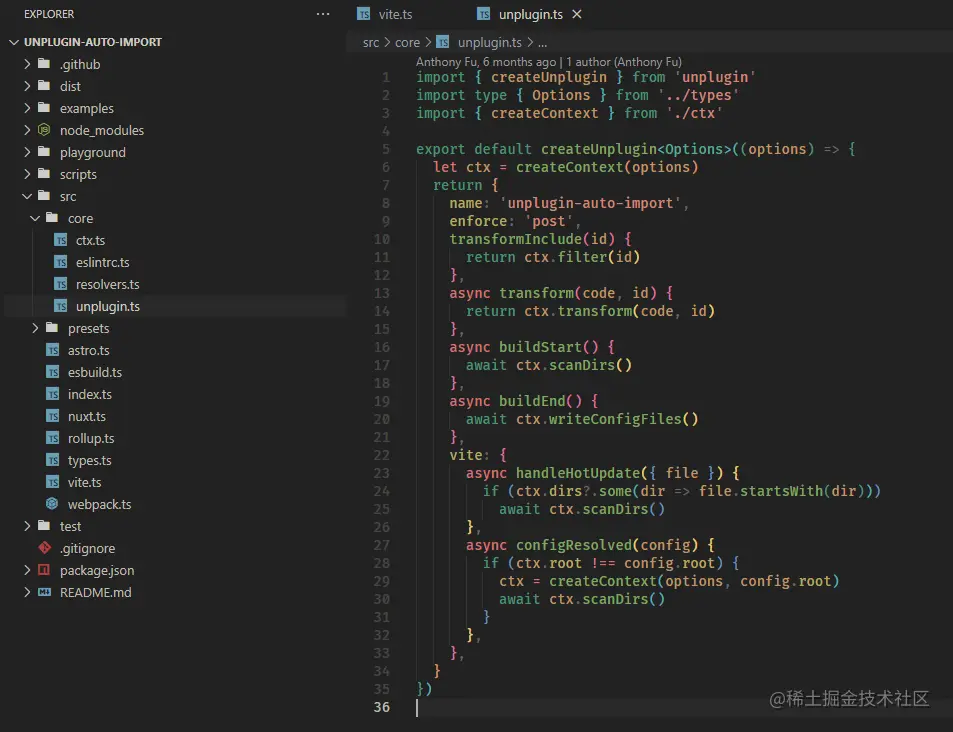
Task: Click the dist folder icon
Action: 44,85
